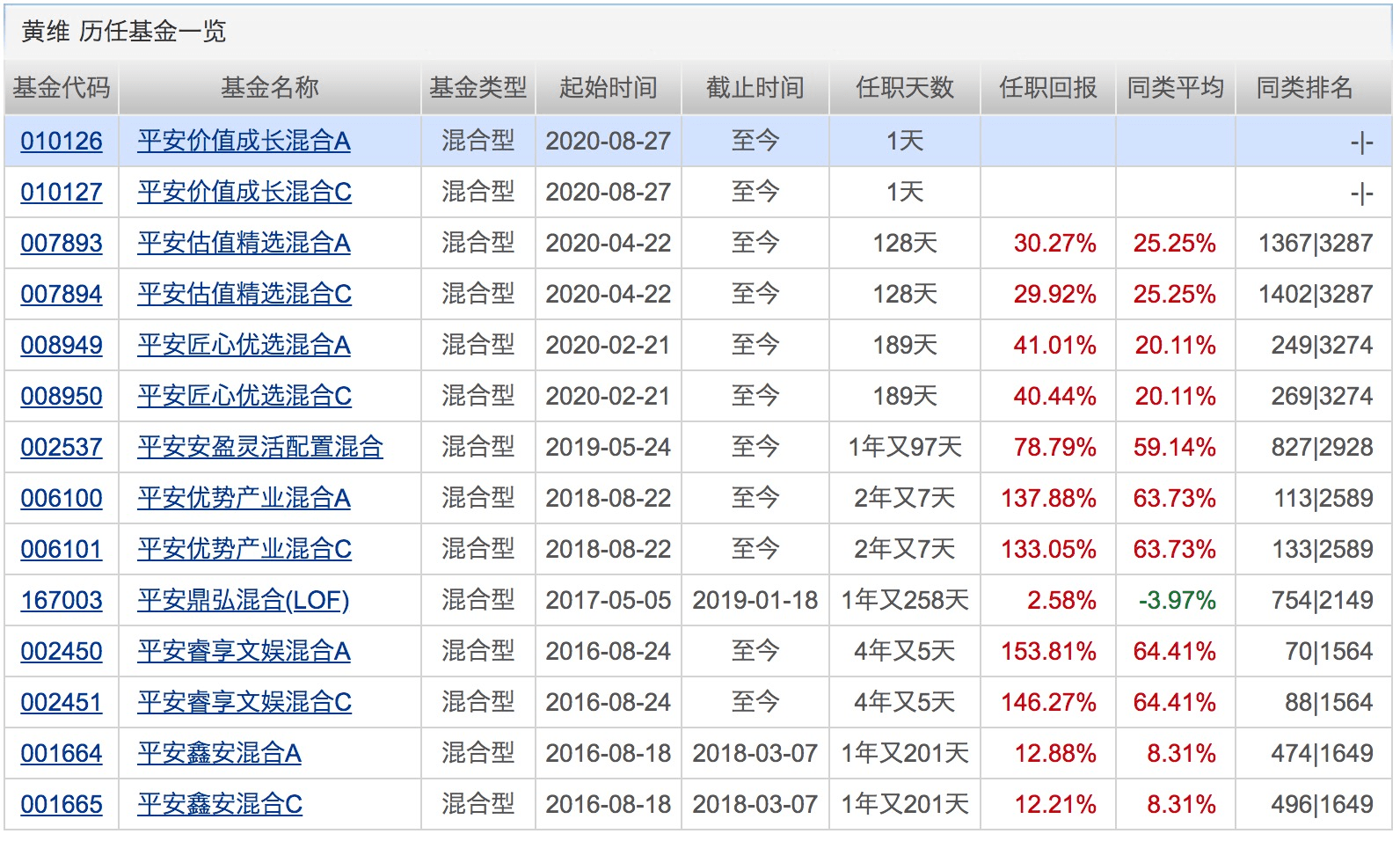Select end date 2019-01-18
The image size is (1400, 841).
point(755,600)
